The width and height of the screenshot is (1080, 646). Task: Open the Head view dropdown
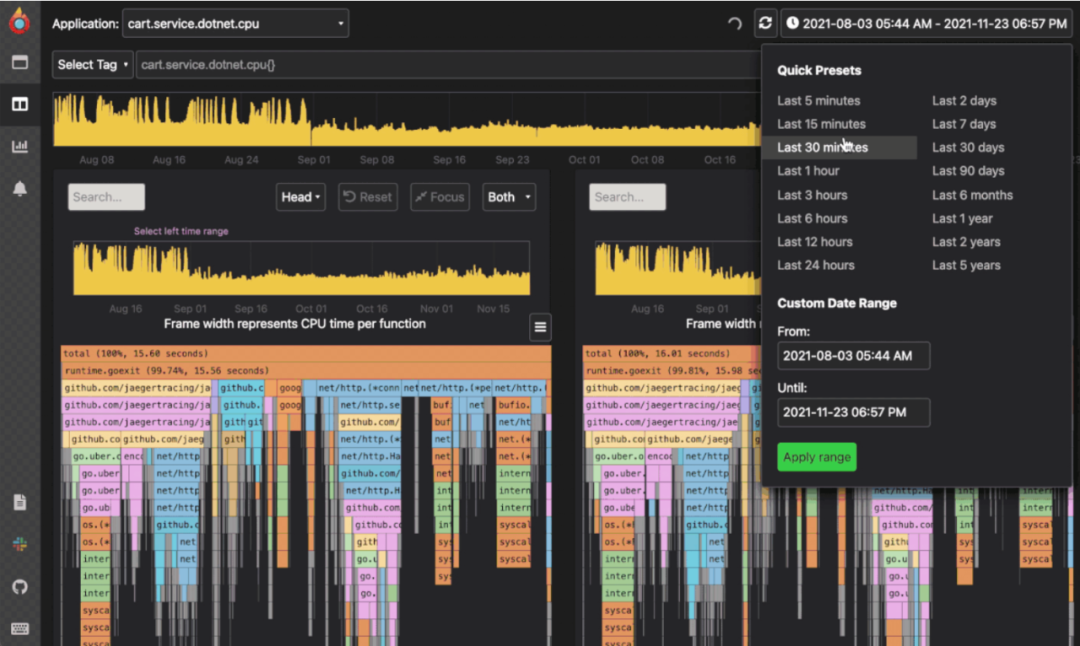pyautogui.click(x=300, y=197)
